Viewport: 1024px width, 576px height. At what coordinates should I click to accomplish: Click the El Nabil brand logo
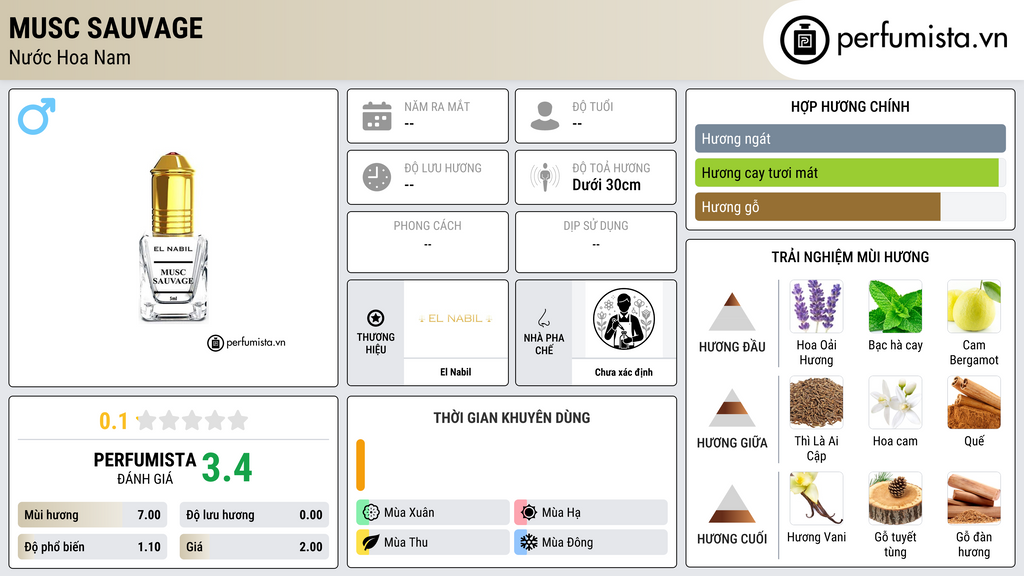(455, 319)
